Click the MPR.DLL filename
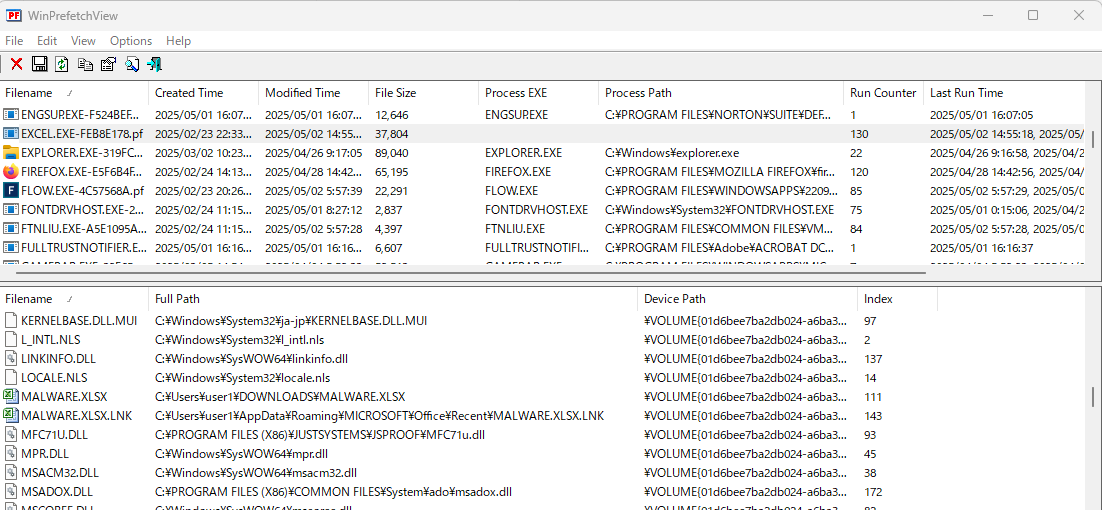1102x510 pixels. click(45, 454)
